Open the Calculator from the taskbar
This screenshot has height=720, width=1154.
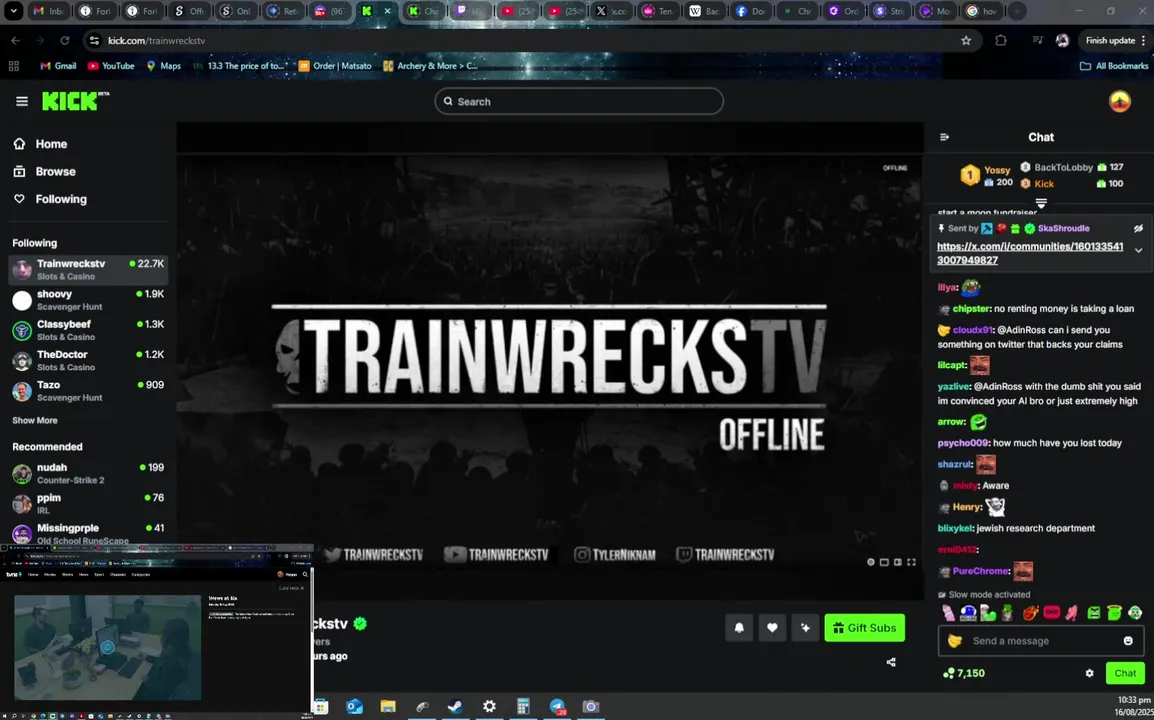click(x=523, y=707)
